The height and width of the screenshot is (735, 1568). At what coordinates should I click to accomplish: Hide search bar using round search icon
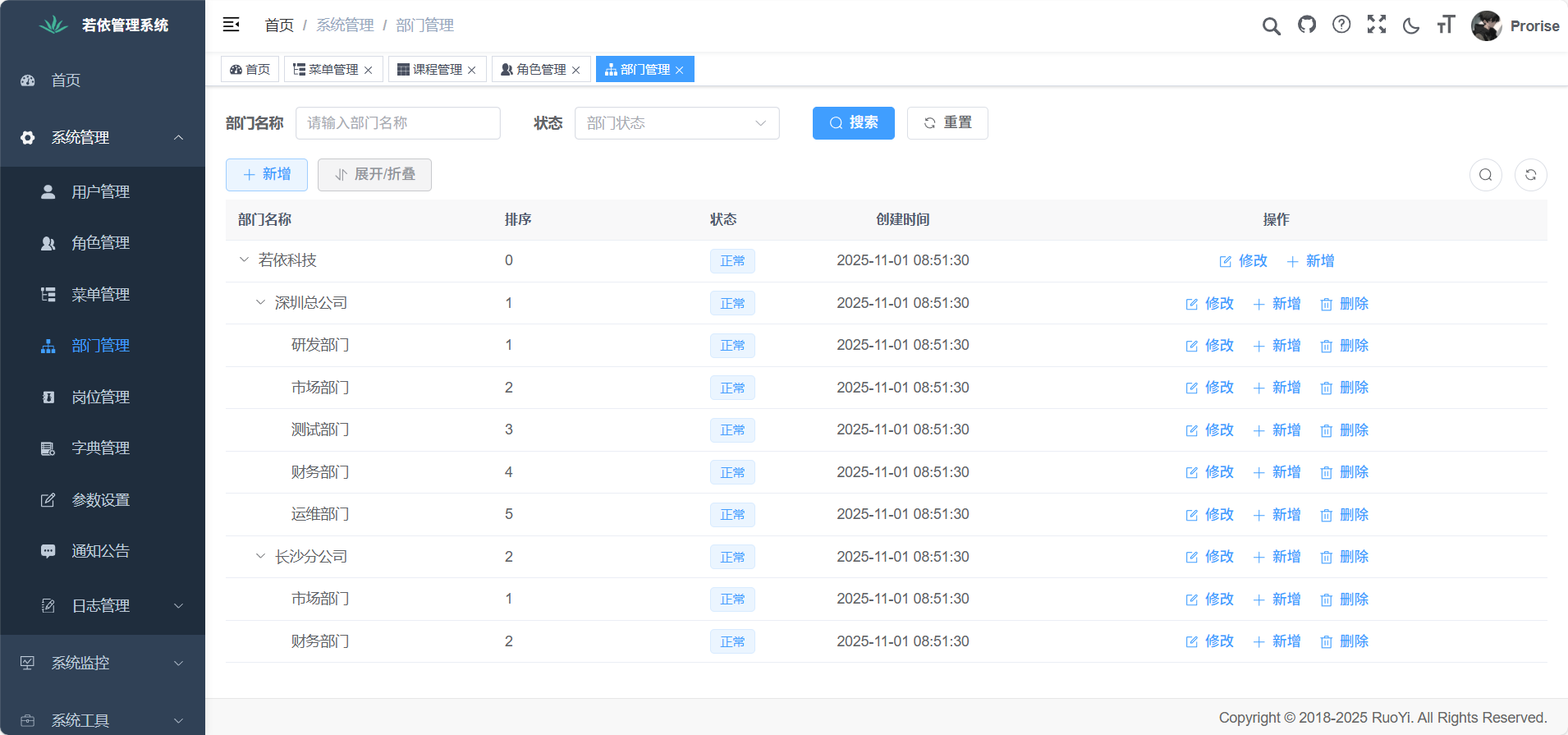click(1485, 175)
